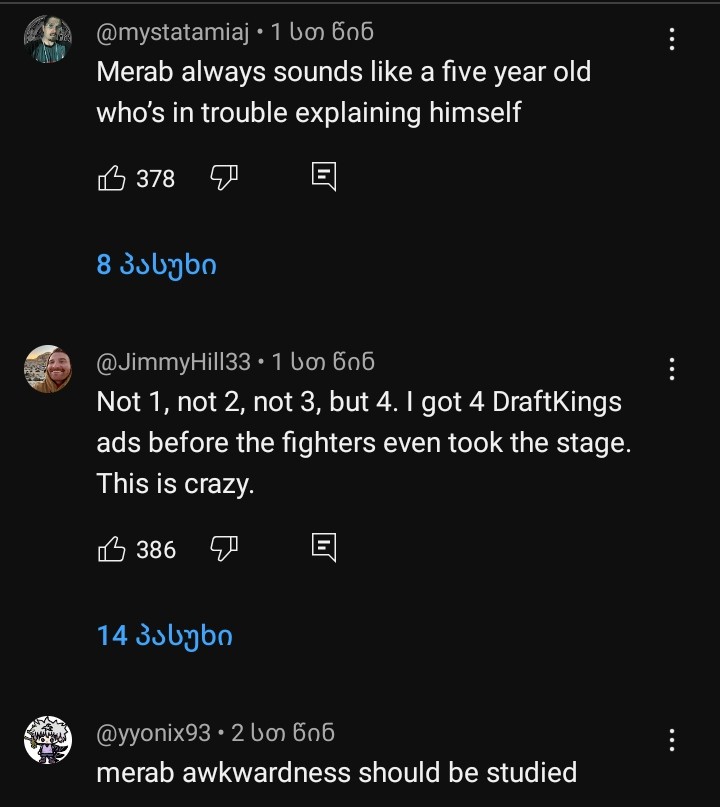
Task: Dislike the JimmyHill33 DraftKings comment
Action: pyautogui.click(x=222, y=549)
